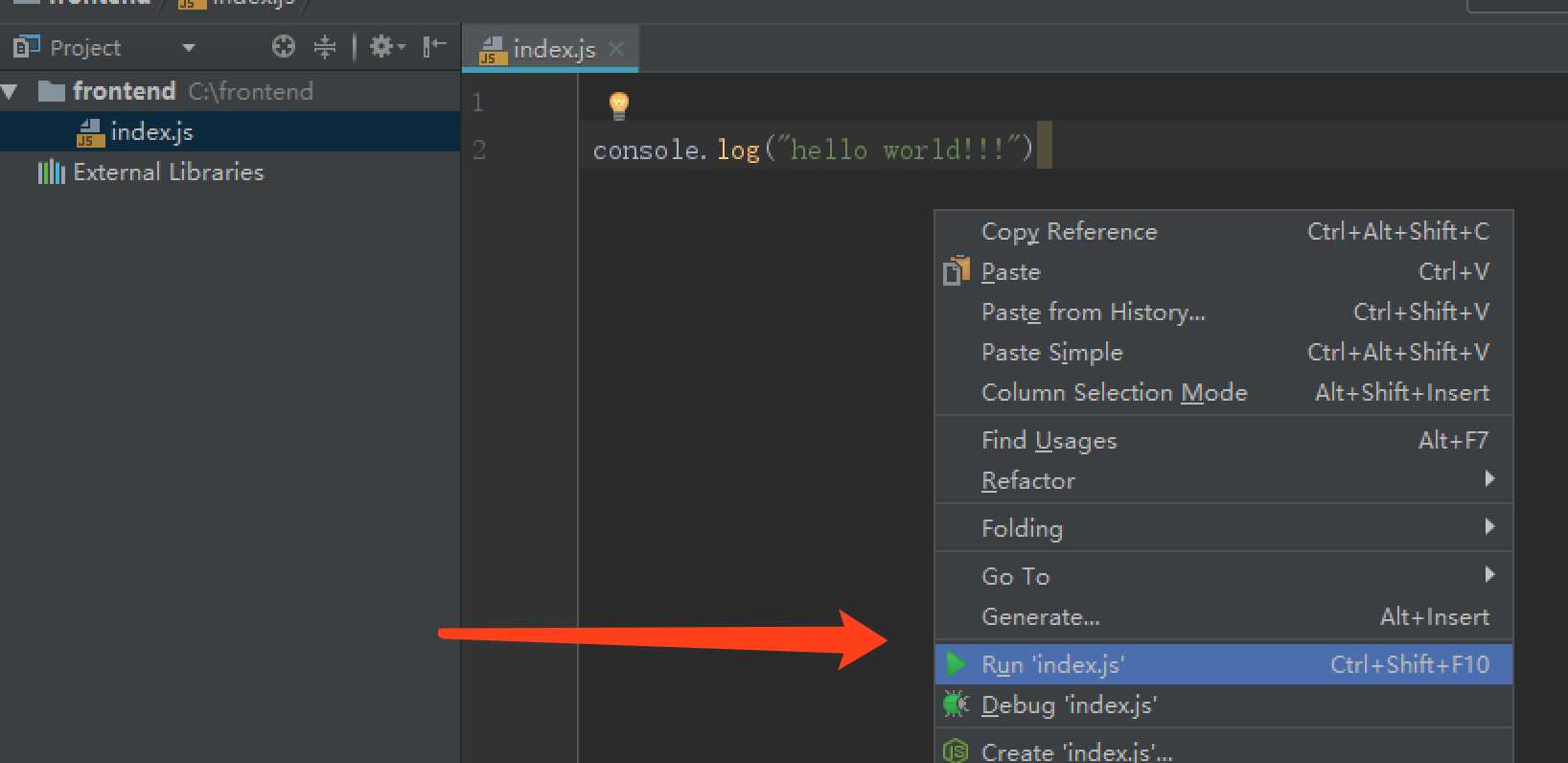Viewport: 1568px width, 763px height.
Task: Expand the Refactor submenu arrow
Action: tap(1489, 479)
